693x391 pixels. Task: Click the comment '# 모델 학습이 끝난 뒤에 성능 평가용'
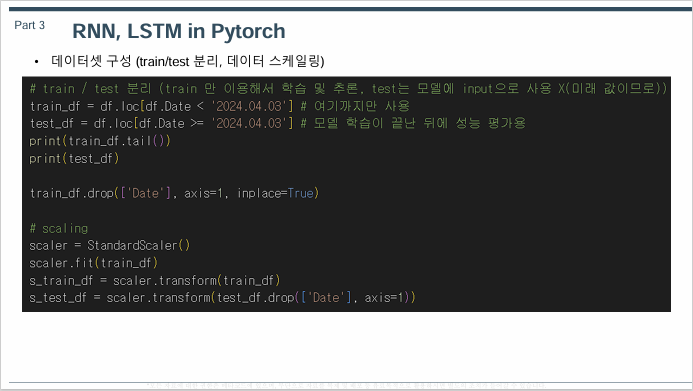point(413,123)
